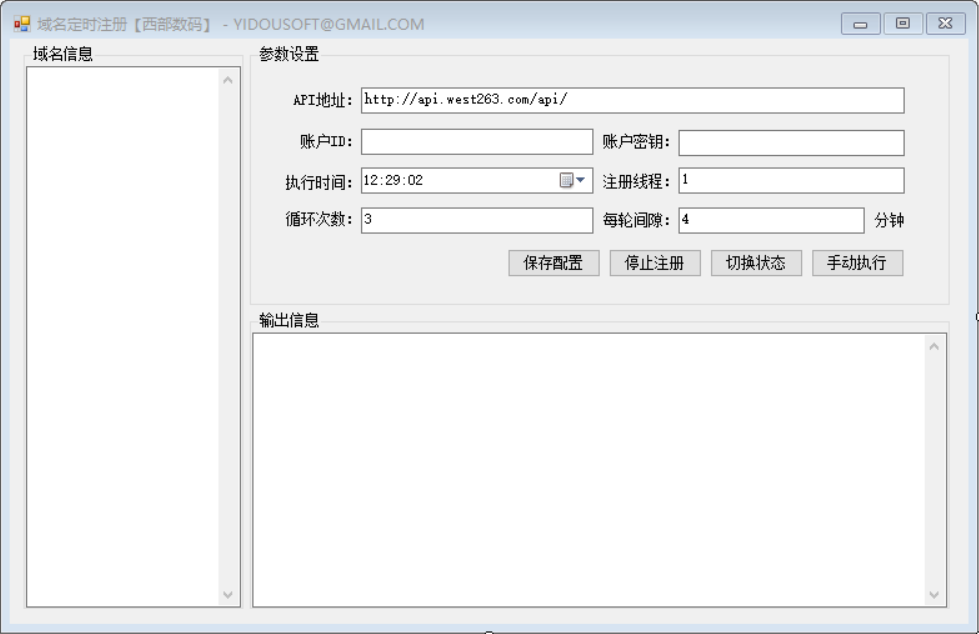
Task: Focus the 账户密钥 input field
Action: tap(792, 142)
